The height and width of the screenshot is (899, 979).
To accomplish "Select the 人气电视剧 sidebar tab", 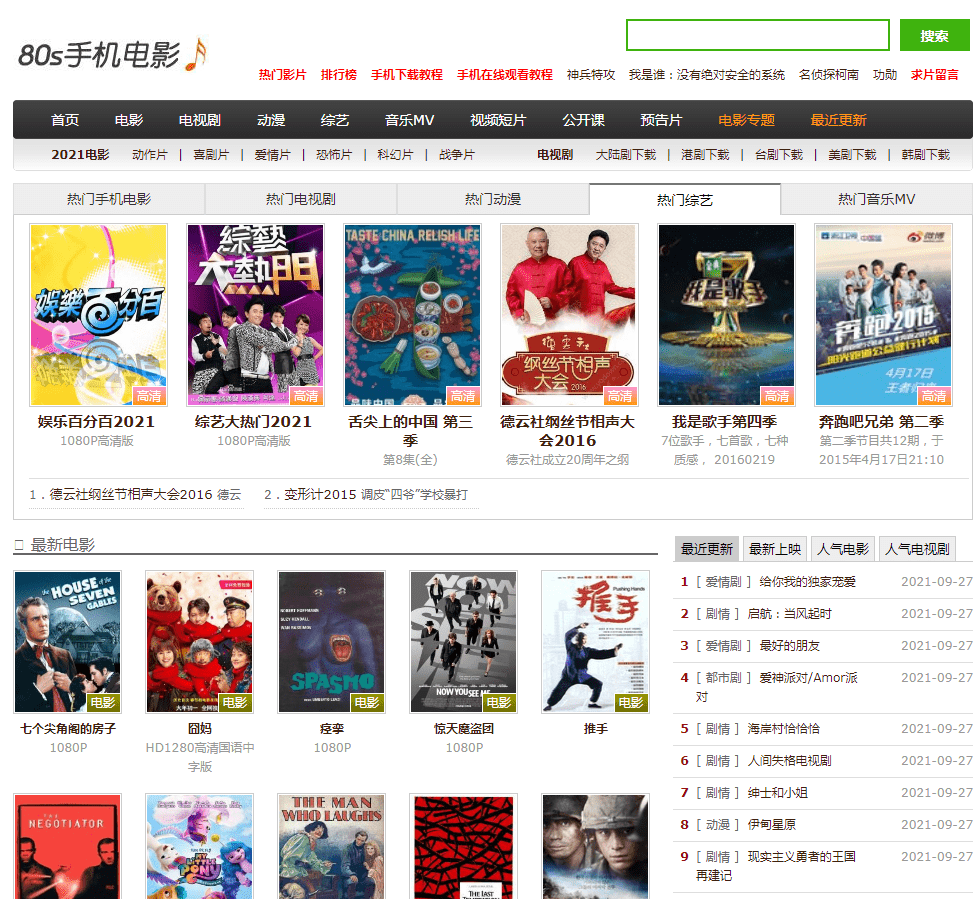I will coord(917,549).
